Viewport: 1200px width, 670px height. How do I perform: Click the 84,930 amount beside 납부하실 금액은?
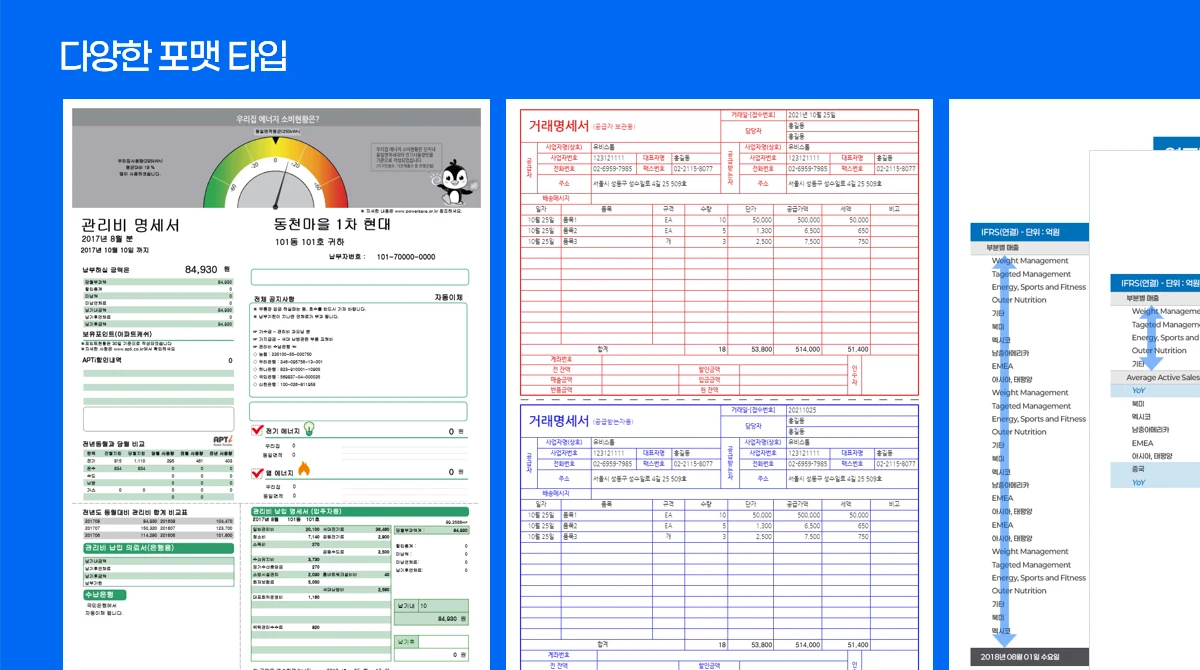point(201,270)
